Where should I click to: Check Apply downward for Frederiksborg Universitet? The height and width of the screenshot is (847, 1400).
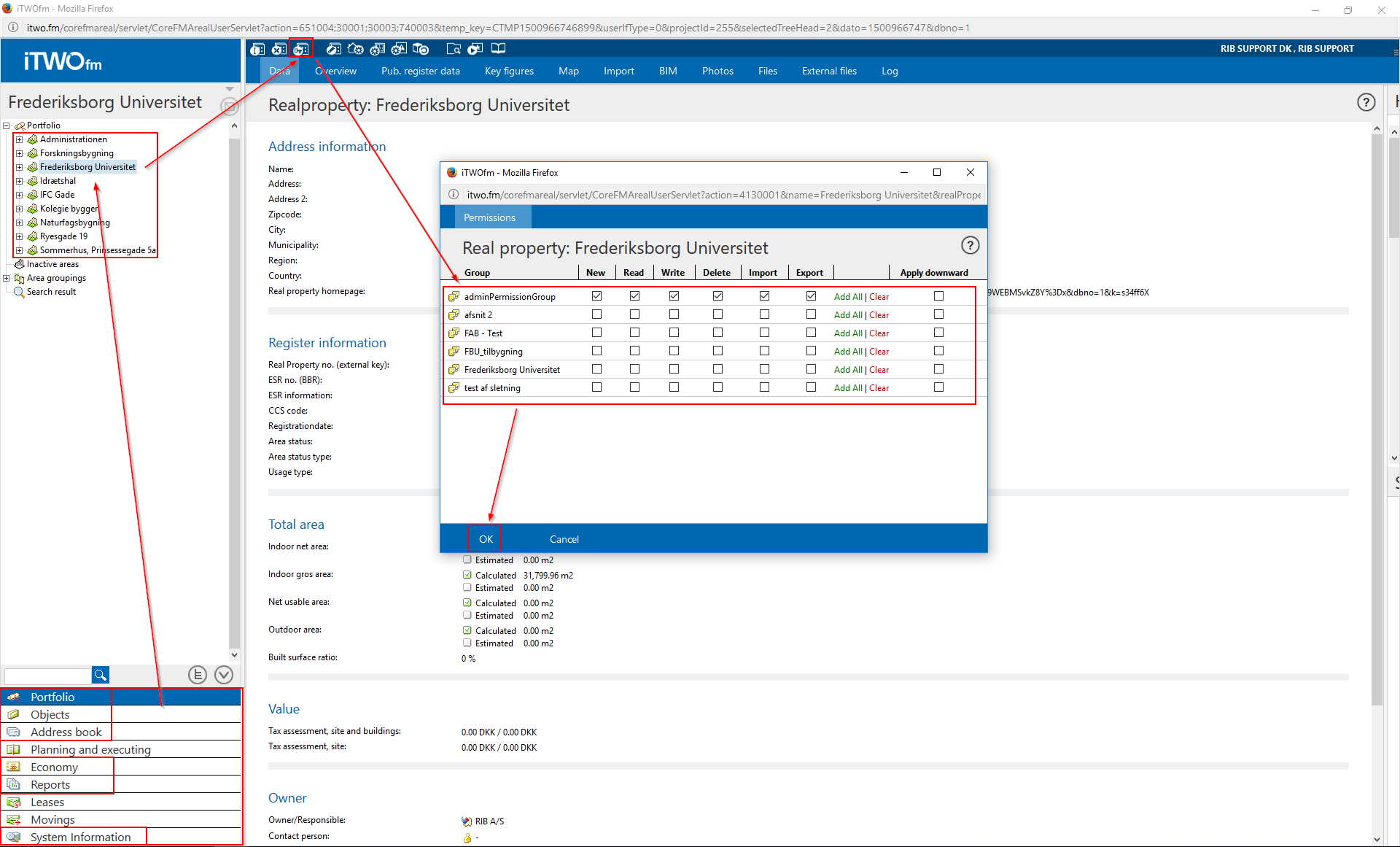coord(938,368)
